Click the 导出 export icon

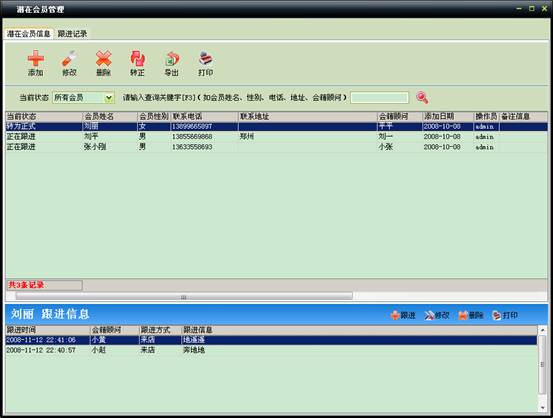pos(172,59)
